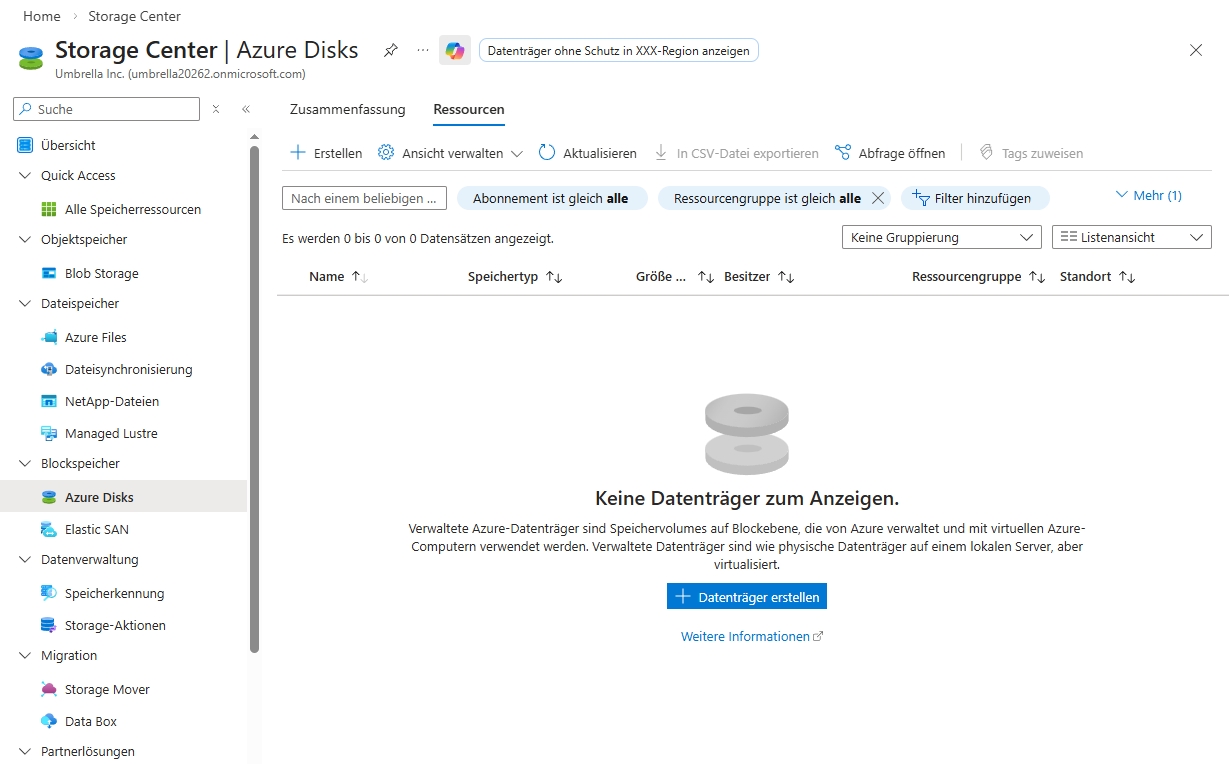
Task: Open Blob Storage in the sidebar
Action: click(x=101, y=273)
